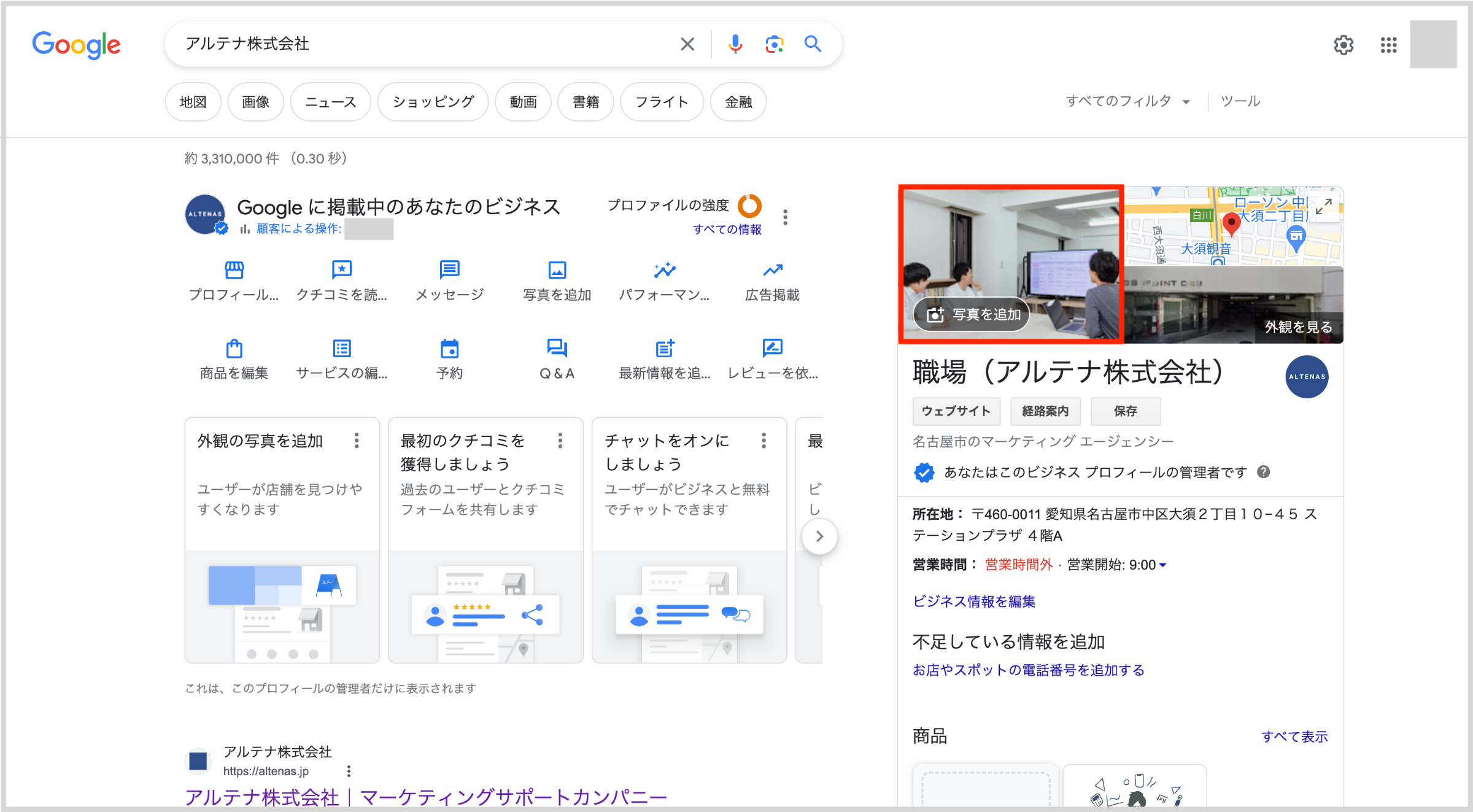Click the blue search magnifier icon
The height and width of the screenshot is (812, 1473).
(813, 44)
